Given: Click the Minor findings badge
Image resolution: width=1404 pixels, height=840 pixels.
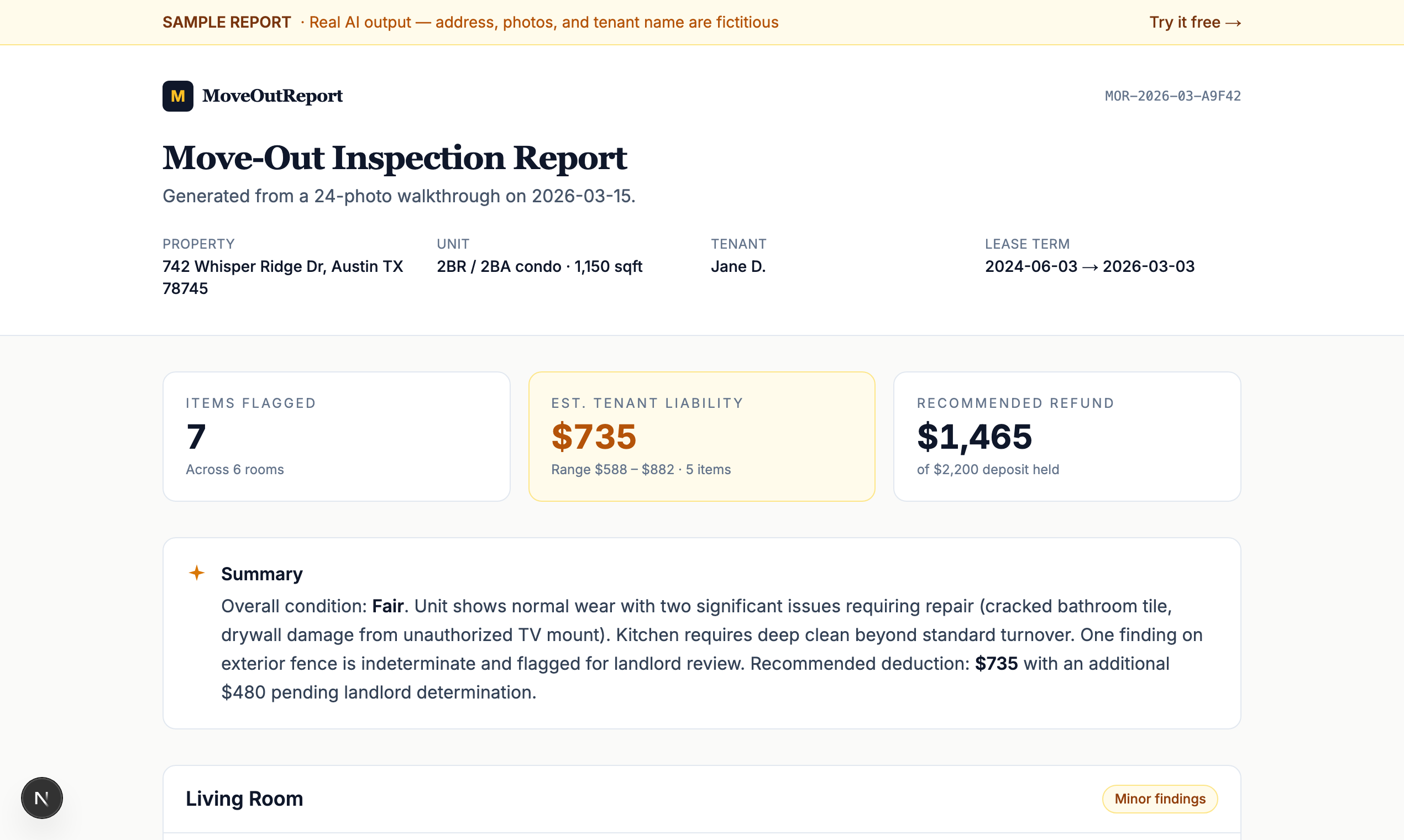Looking at the screenshot, I should 1160,799.
